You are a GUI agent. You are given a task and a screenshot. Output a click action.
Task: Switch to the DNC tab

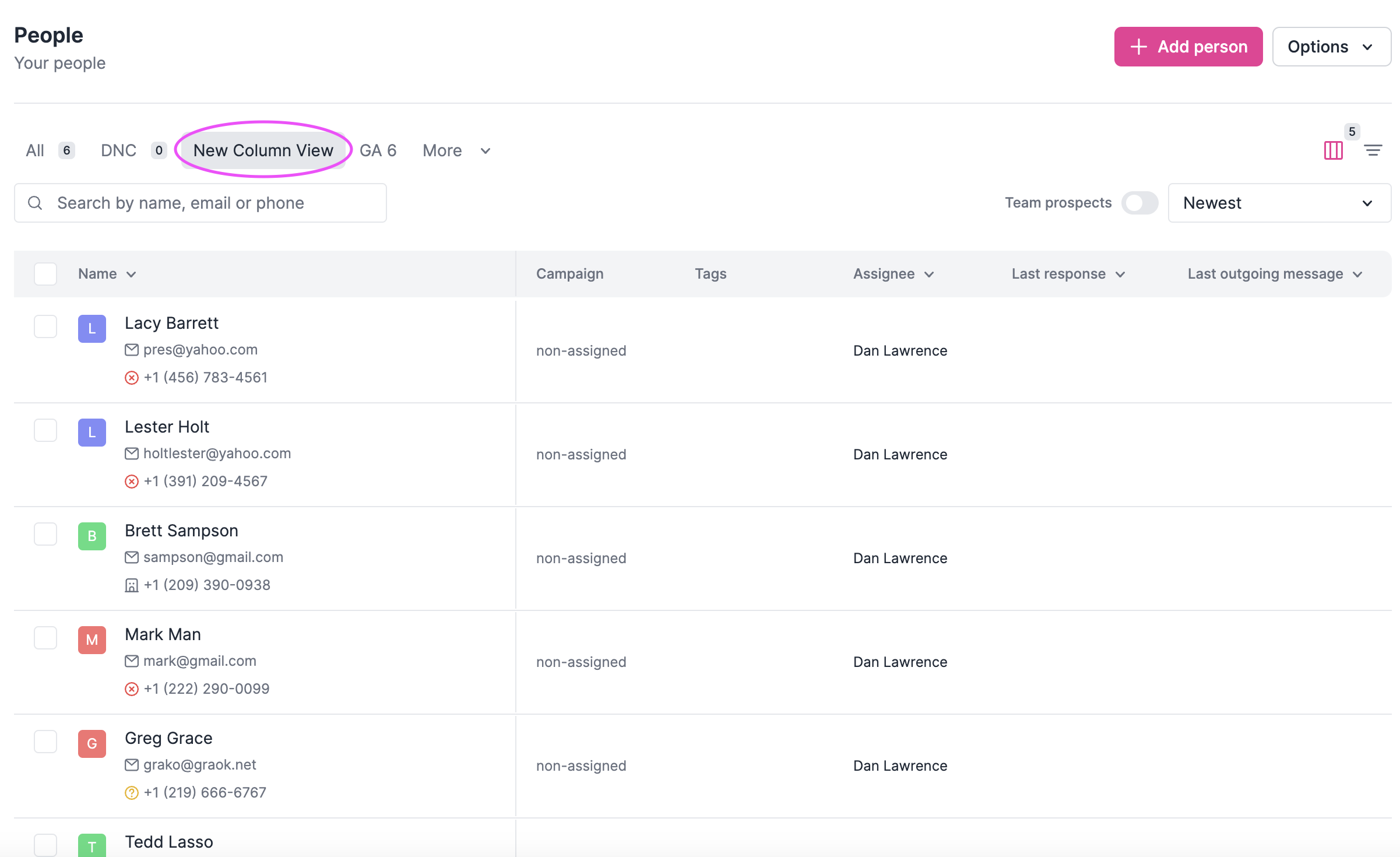point(119,150)
